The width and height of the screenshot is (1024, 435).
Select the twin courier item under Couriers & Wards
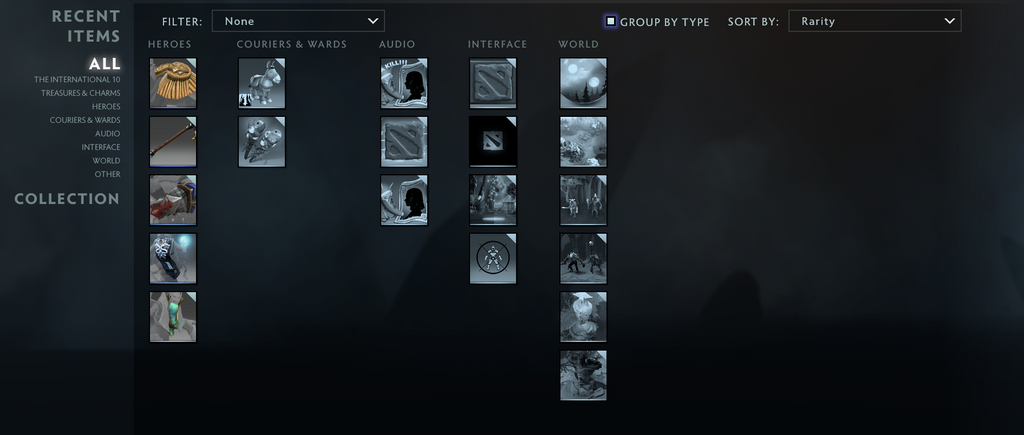pyautogui.click(x=262, y=142)
